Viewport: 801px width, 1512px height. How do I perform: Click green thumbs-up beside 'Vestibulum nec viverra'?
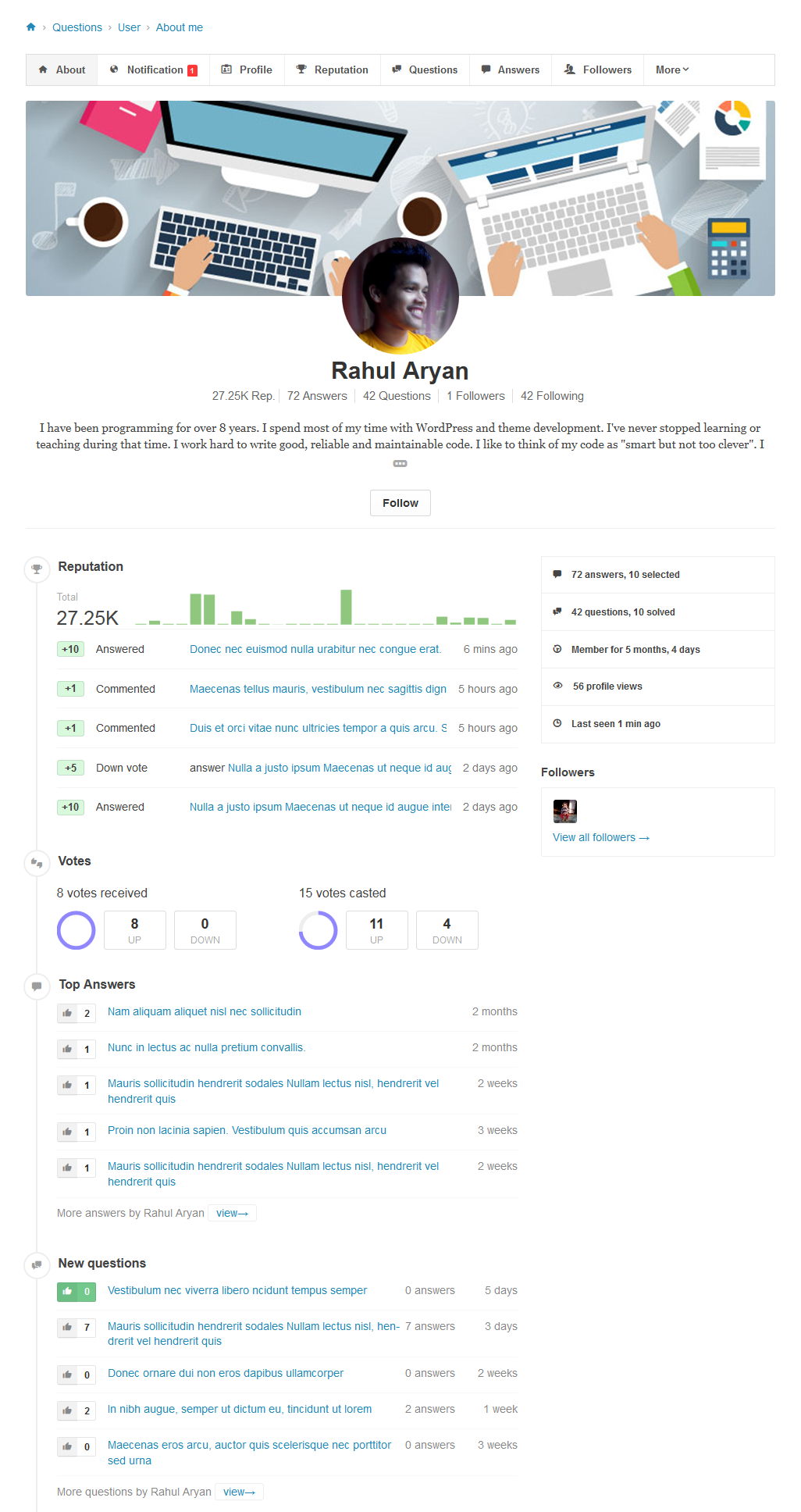click(67, 1292)
